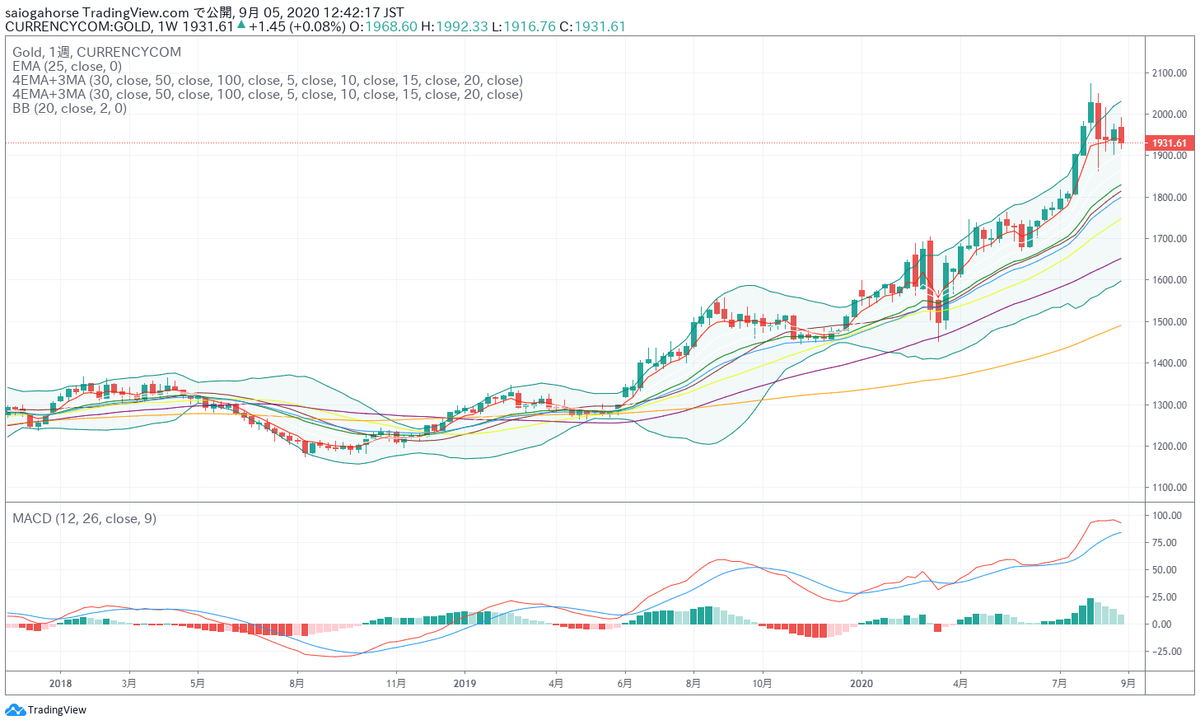Click the '2019' time axis label

(463, 685)
